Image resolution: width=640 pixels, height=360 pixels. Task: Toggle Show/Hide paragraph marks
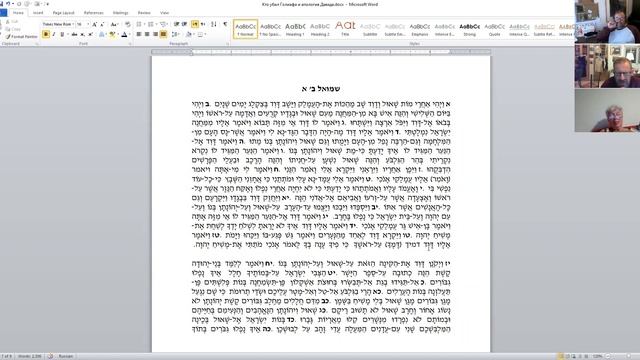pos(225,24)
